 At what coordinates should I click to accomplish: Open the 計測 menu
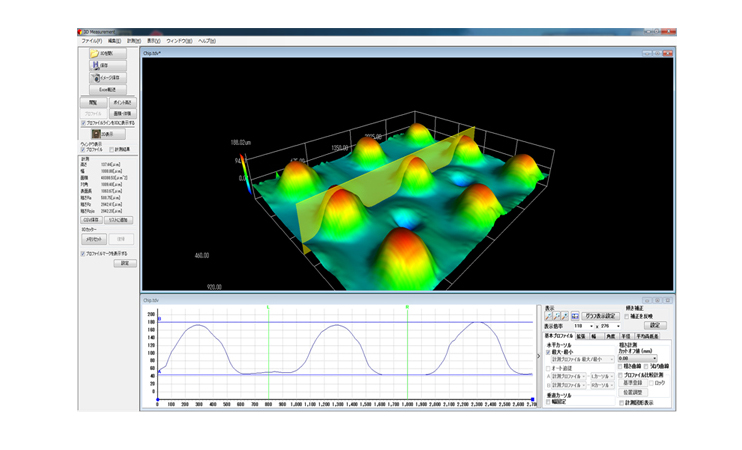pyautogui.click(x=134, y=41)
